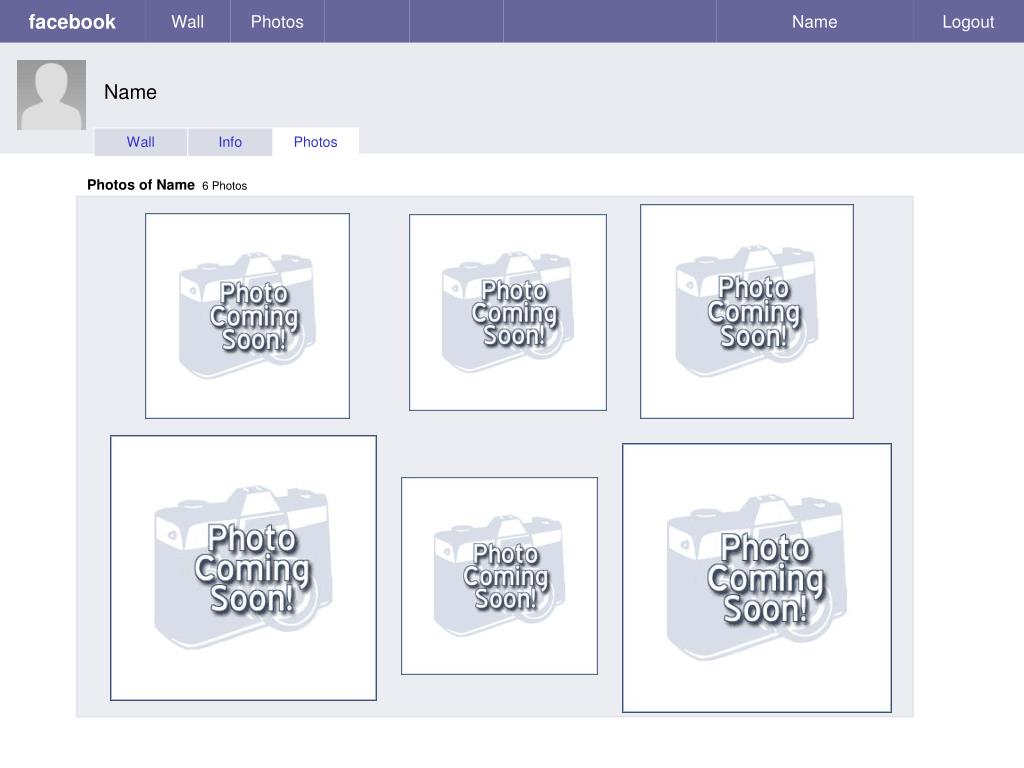Open Photos in the top navigation bar
The image size is (1024, 768).
point(277,22)
